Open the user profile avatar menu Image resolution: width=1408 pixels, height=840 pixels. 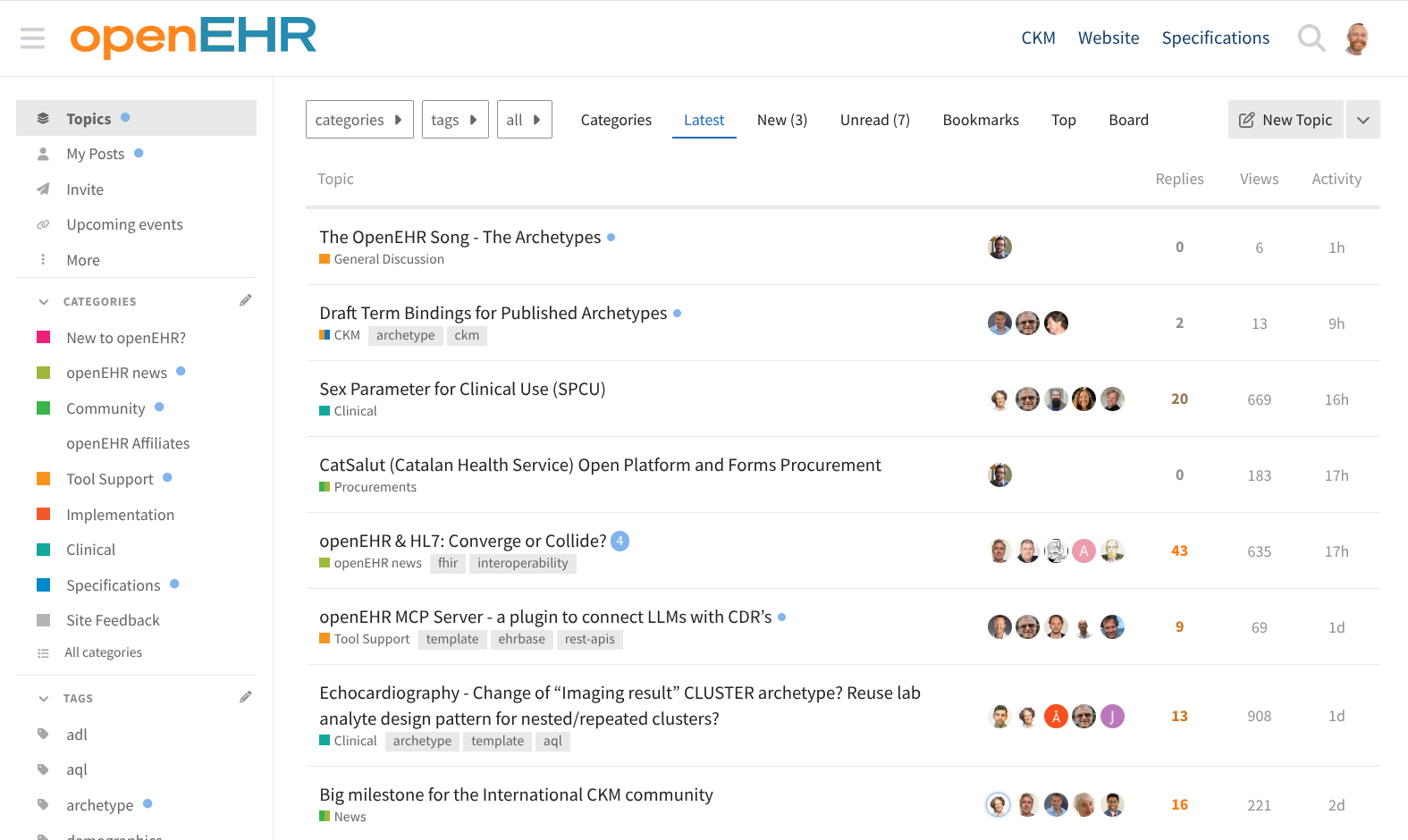[x=1357, y=38]
